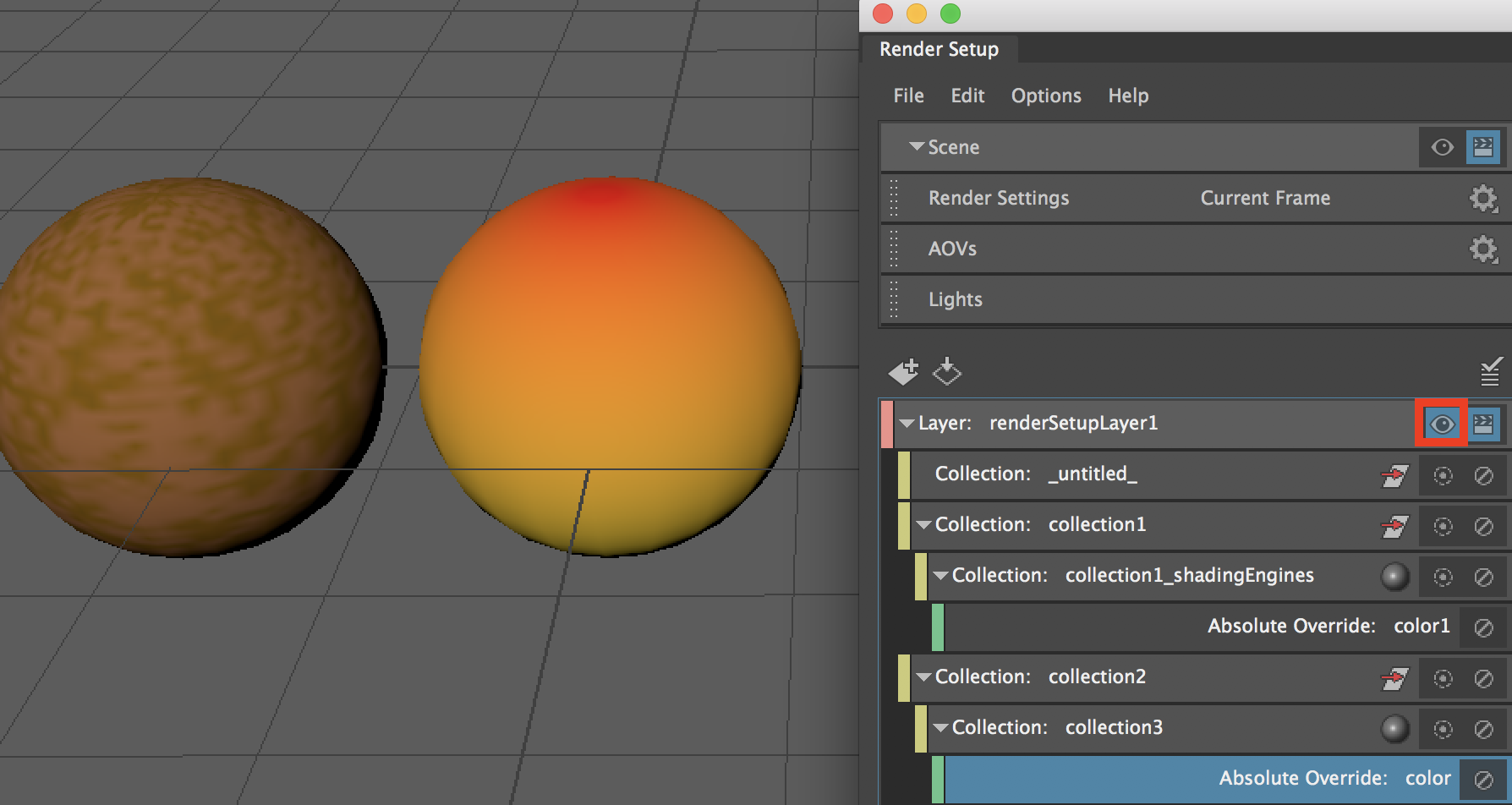This screenshot has width=1512, height=805.
Task: Collapse the collection1 disclosure triangle
Action: coord(924,524)
